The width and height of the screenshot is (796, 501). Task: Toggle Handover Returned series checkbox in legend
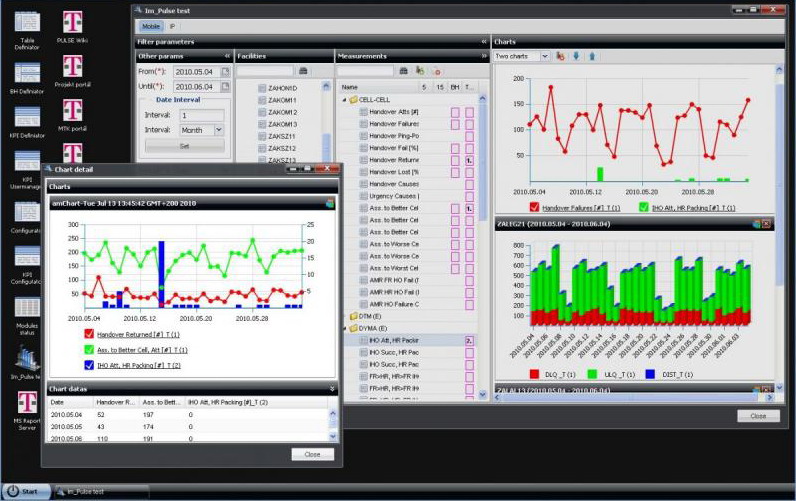point(88,333)
